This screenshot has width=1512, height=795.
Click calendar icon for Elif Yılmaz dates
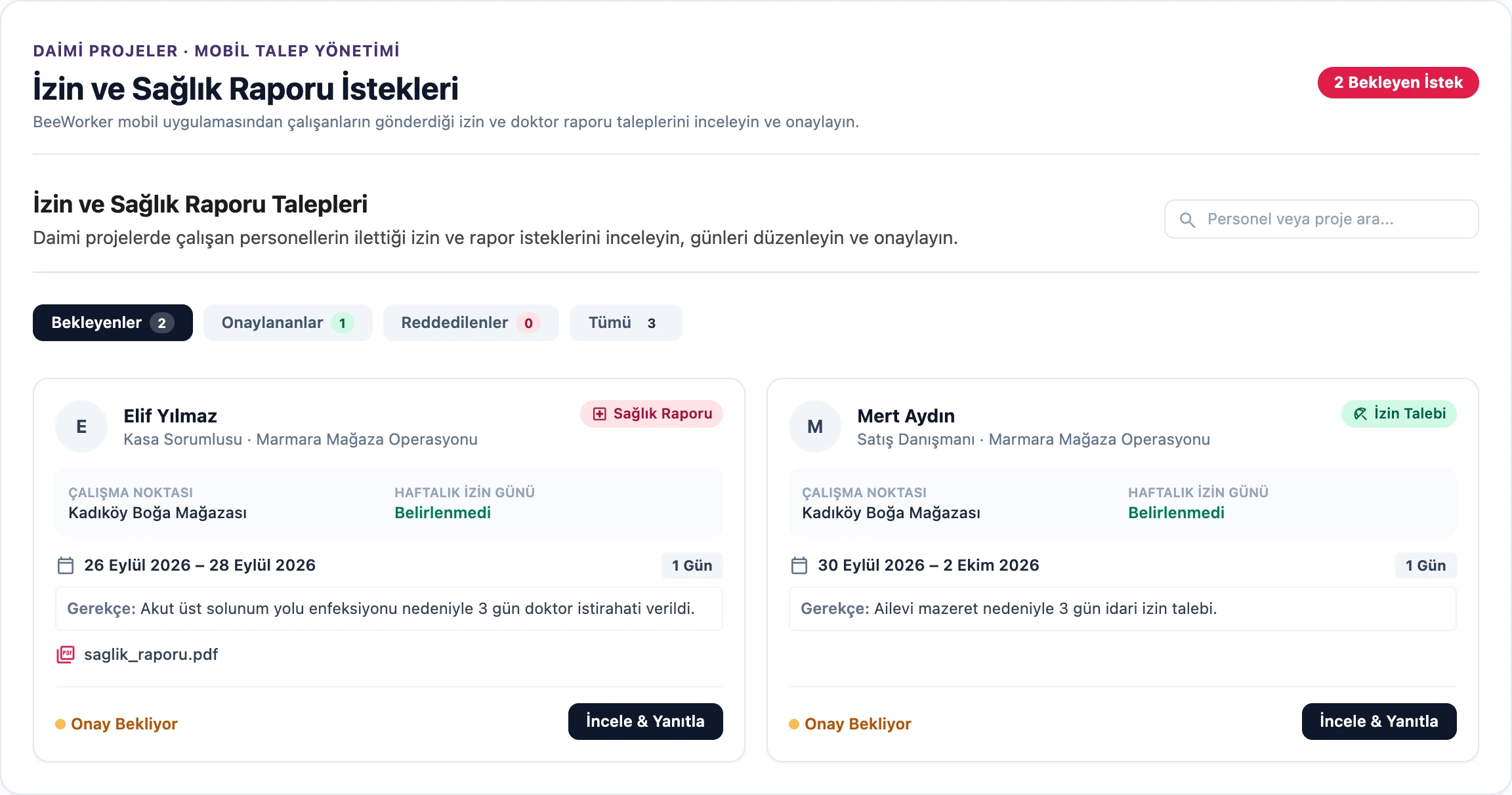[x=66, y=565]
